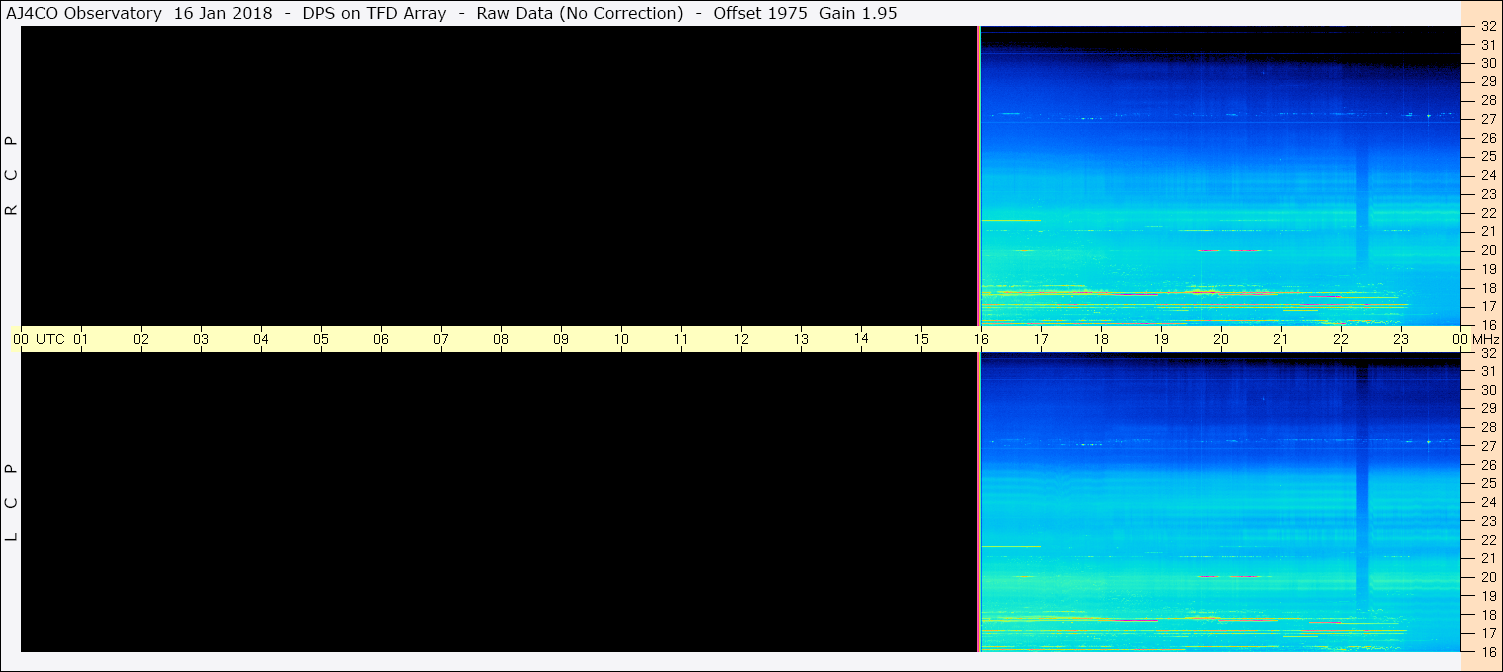Viewport: 1503px width, 672px height.
Task: Click hour 17 on the UTC time axis
Action: [x=1041, y=339]
